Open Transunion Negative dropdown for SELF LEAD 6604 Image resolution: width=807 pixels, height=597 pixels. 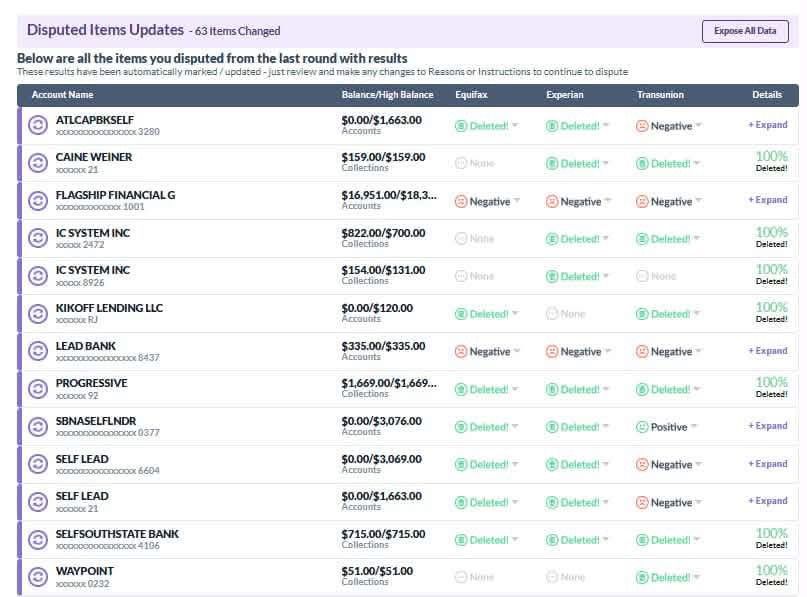(669, 465)
